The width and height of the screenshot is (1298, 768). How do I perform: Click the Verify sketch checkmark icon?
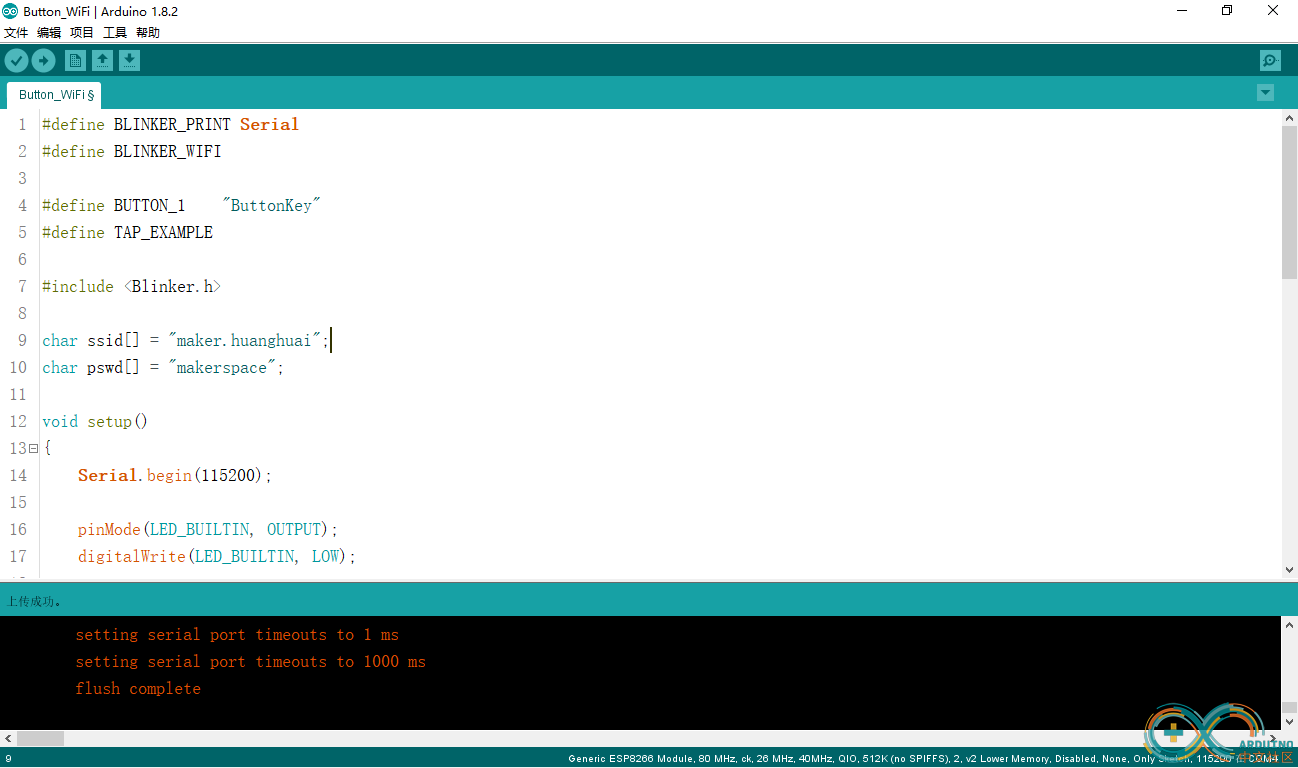16,61
